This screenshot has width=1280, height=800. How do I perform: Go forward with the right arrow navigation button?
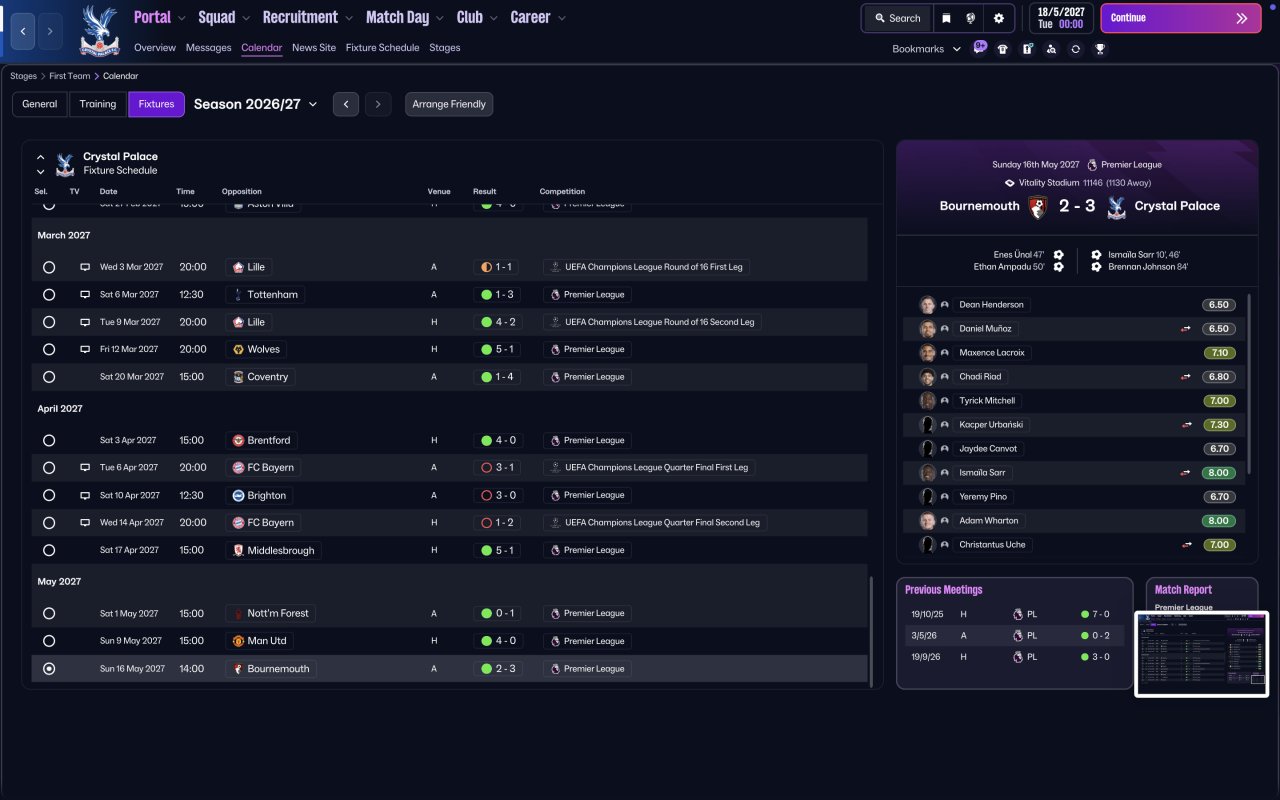point(50,32)
